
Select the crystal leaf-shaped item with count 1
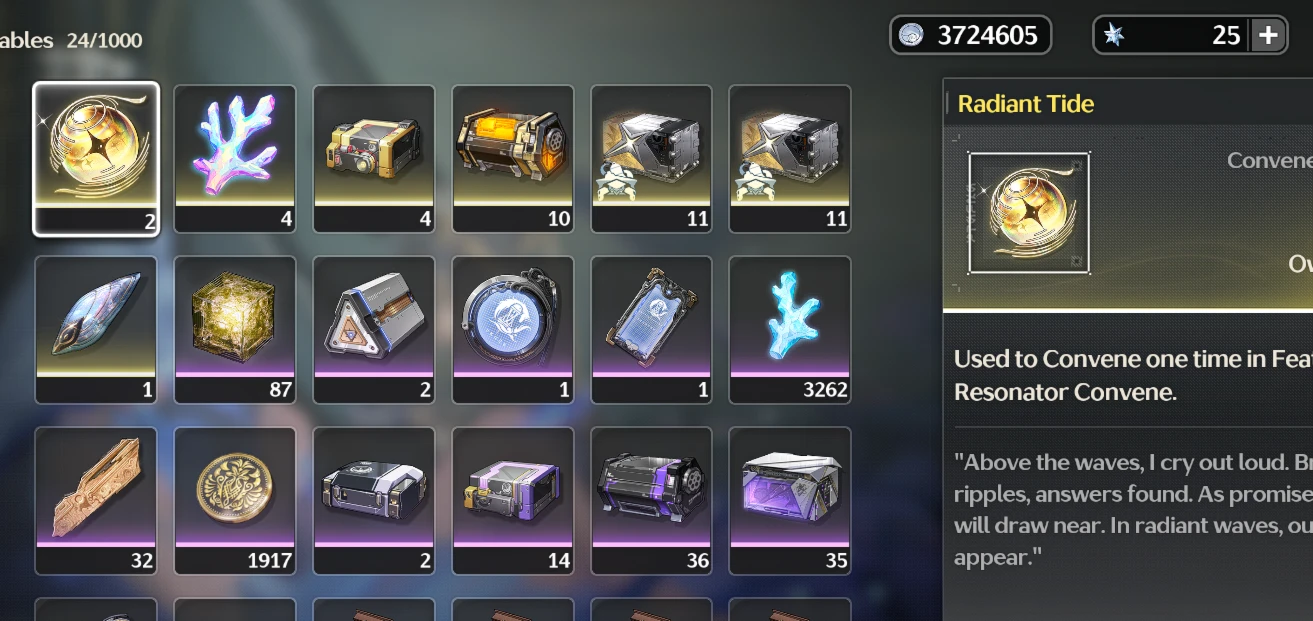(x=96, y=329)
